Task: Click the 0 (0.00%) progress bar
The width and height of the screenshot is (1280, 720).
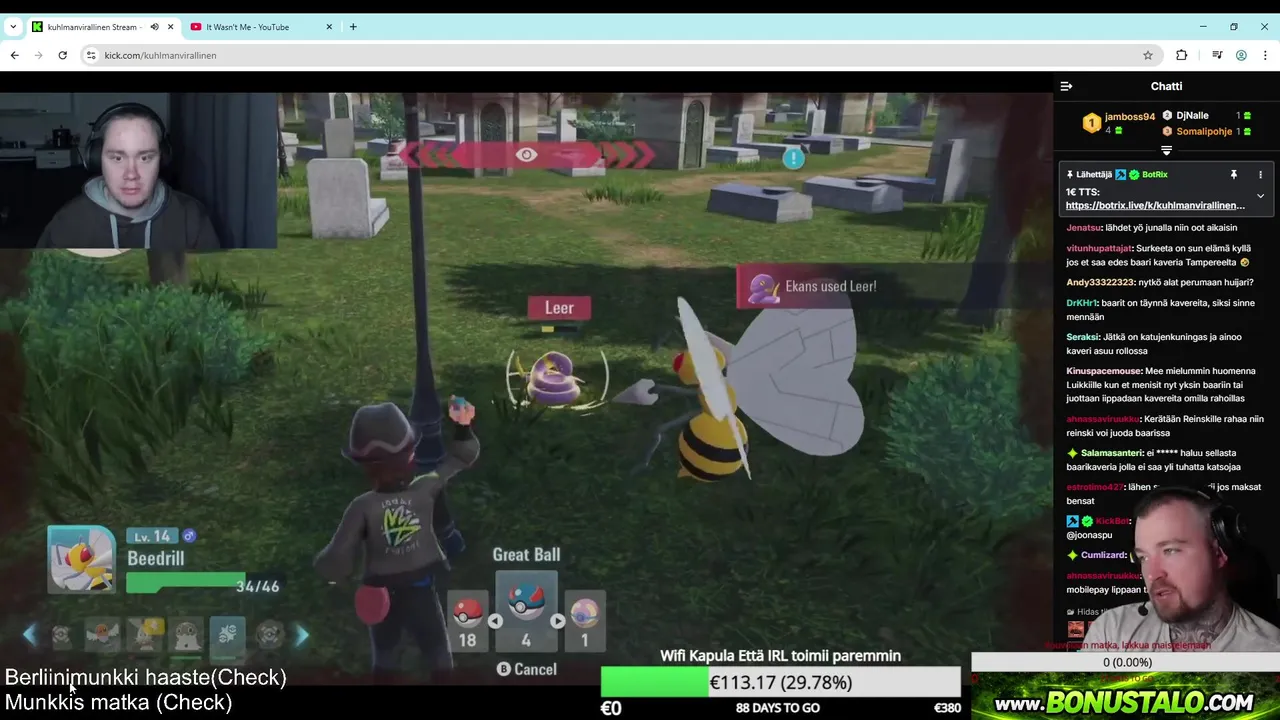Action: (1127, 662)
